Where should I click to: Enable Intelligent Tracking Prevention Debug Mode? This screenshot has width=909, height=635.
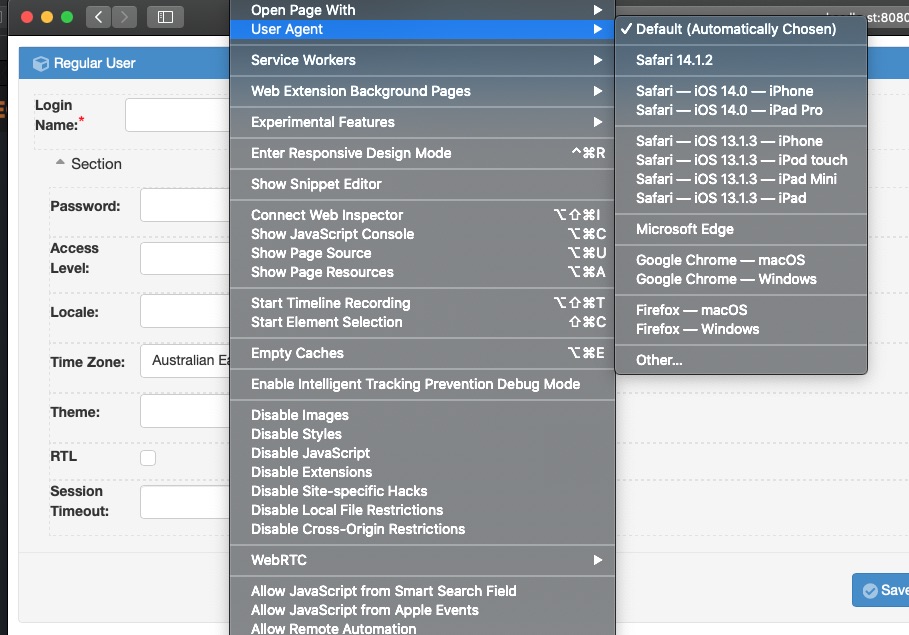[422, 384]
